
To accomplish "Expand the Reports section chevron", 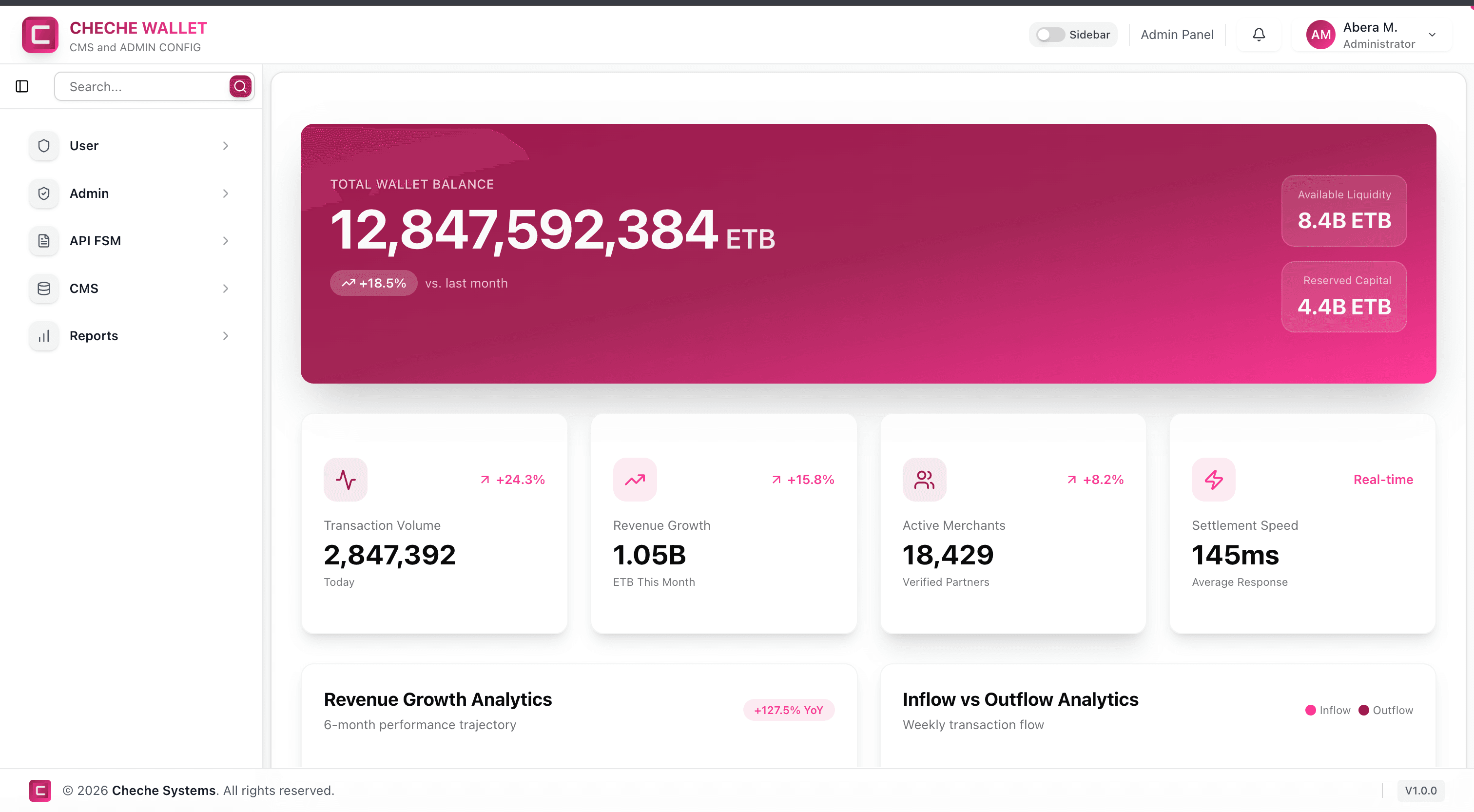I will 226,336.
